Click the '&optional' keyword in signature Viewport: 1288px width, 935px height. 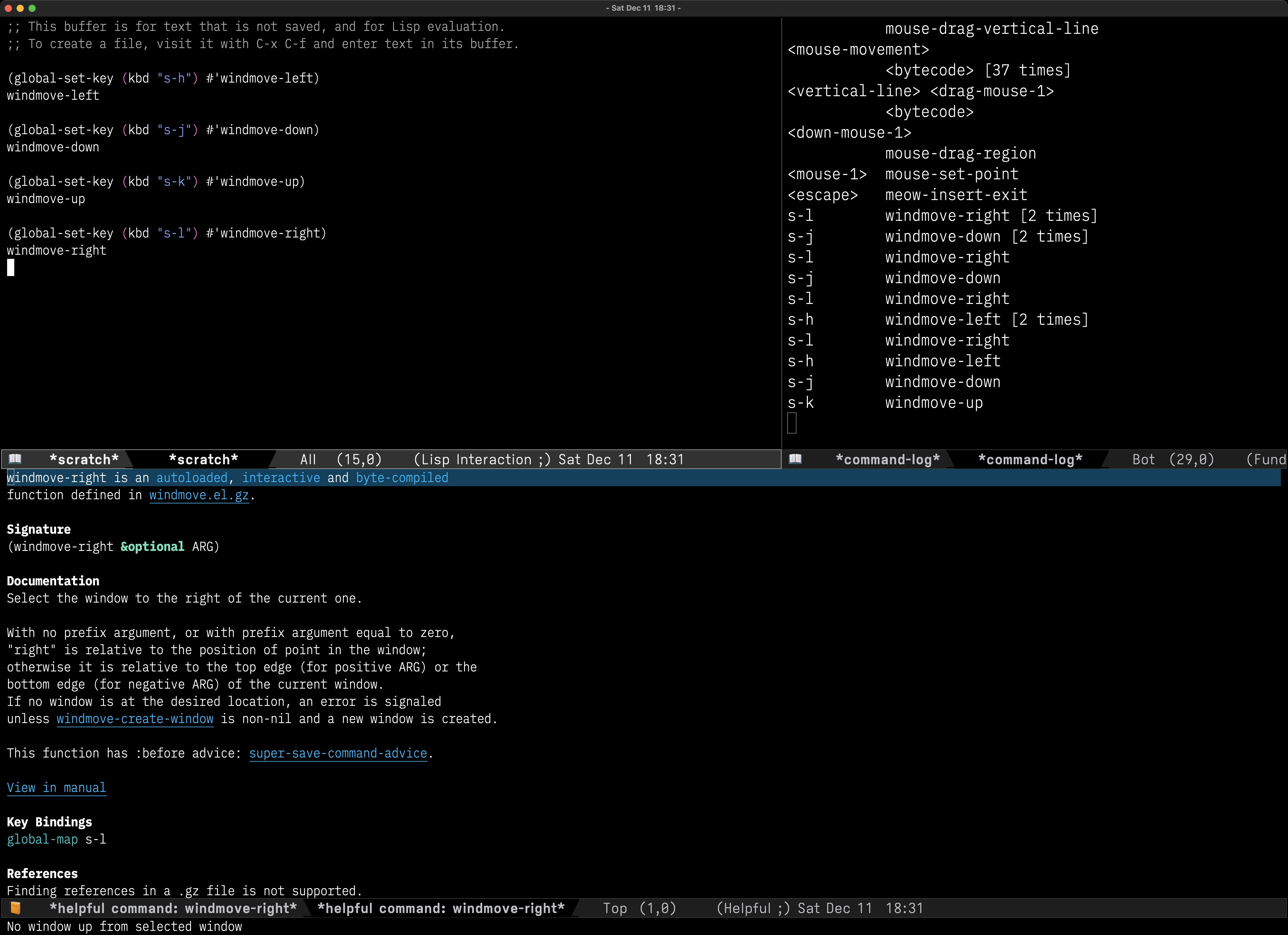coord(152,547)
